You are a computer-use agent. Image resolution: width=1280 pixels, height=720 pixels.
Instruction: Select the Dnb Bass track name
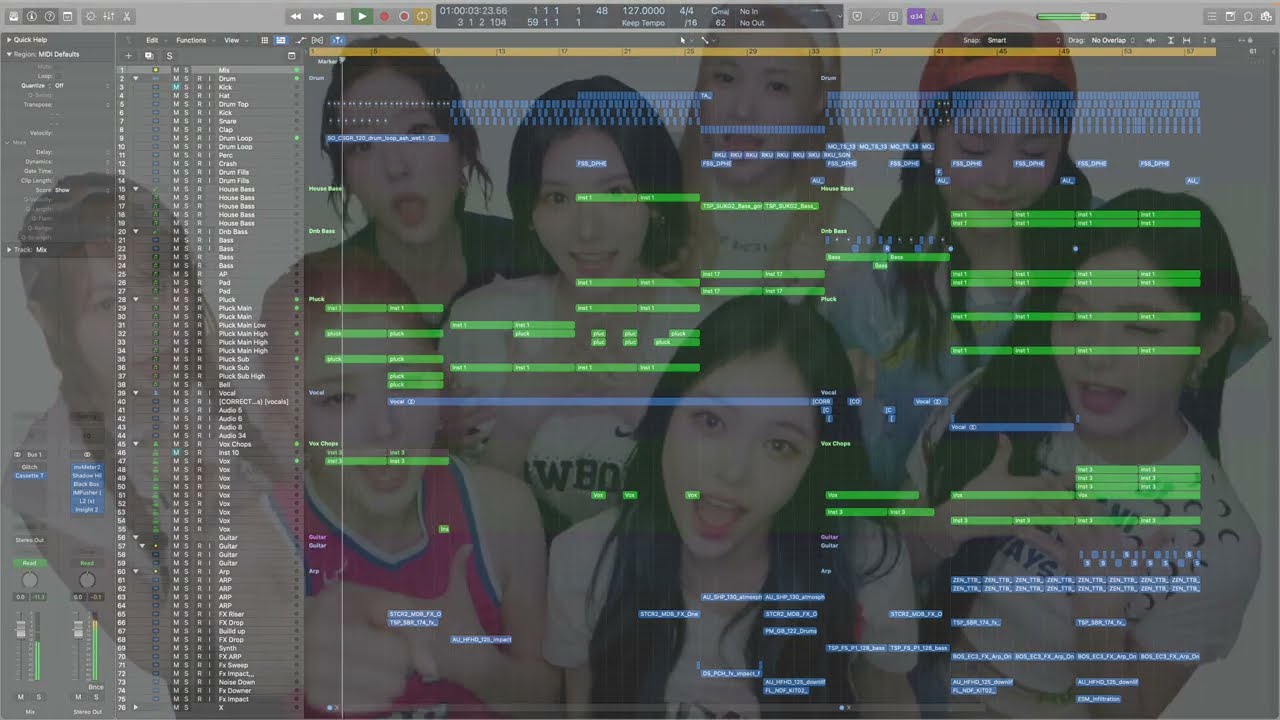tap(233, 232)
